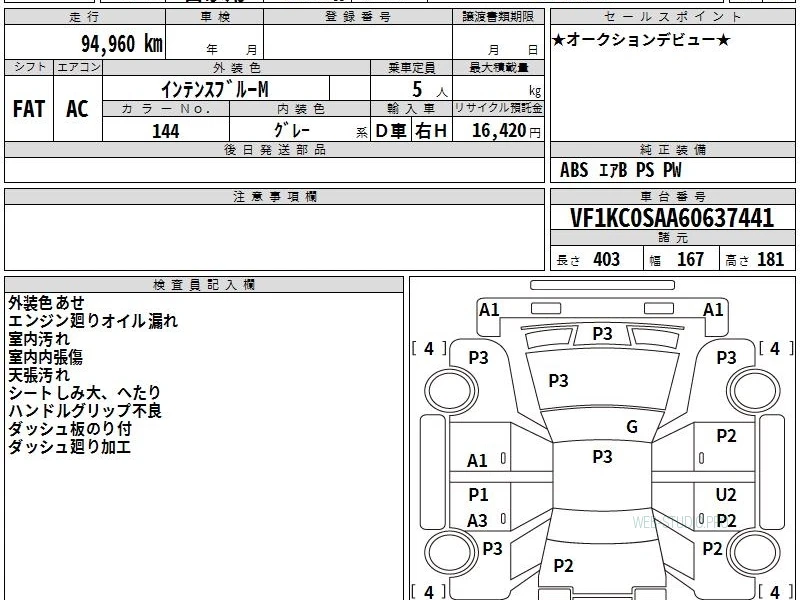The width and height of the screenshot is (800, 600).
Task: Select the P2 mark on the rear hatch
Action: 564,566
